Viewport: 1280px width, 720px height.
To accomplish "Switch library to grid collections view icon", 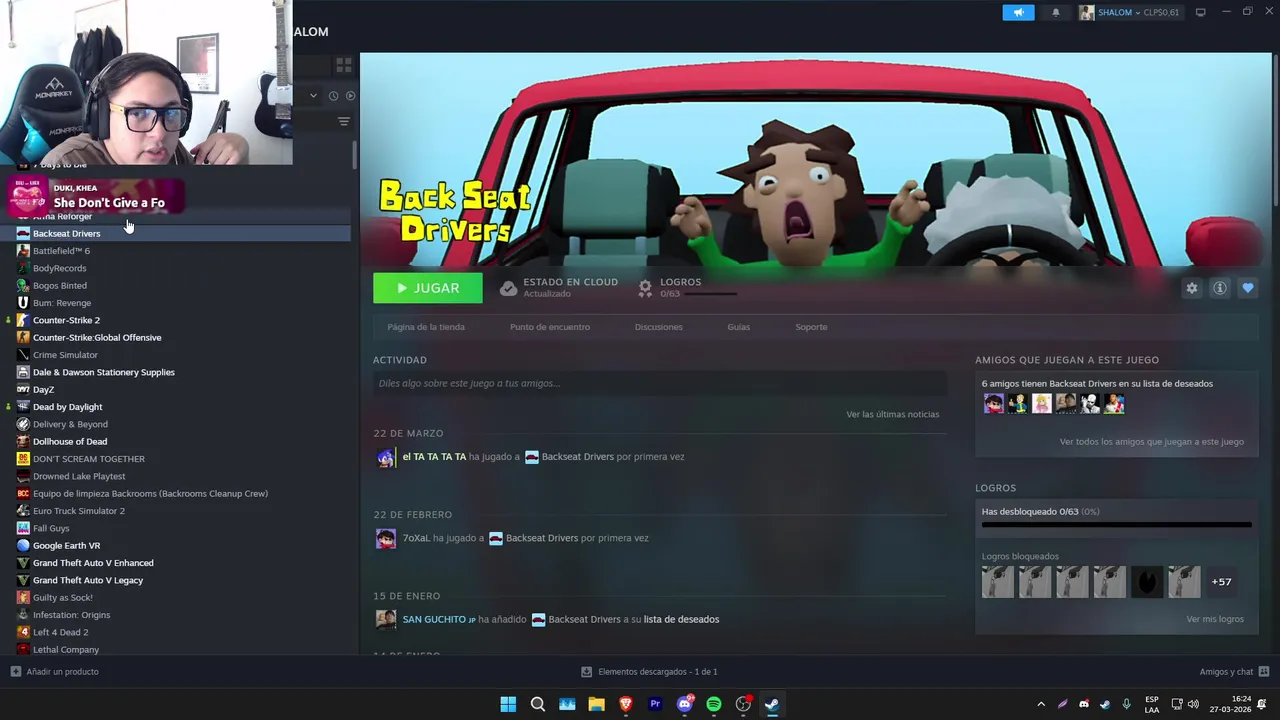I will [x=344, y=66].
